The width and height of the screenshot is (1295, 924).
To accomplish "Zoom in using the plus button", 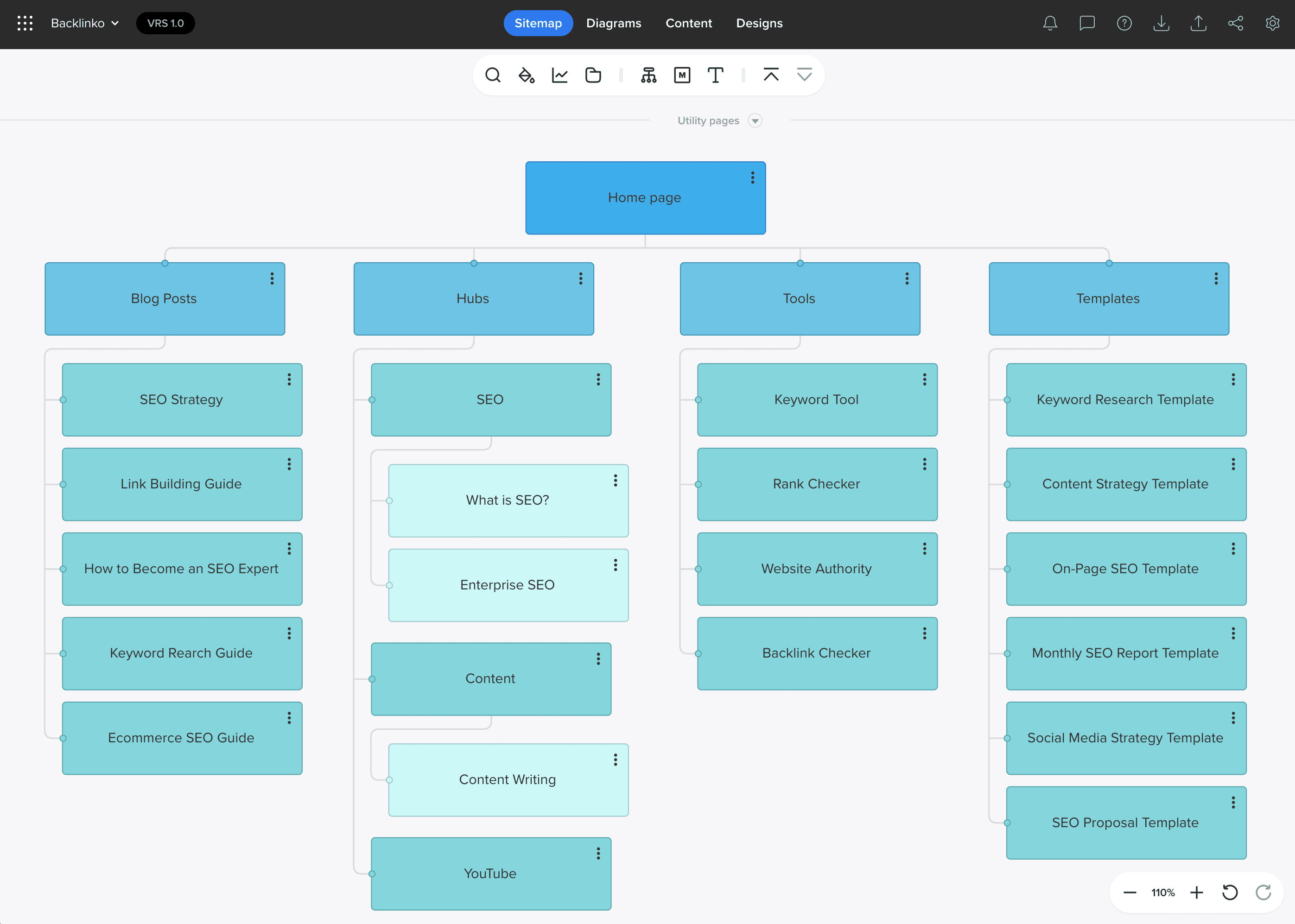I will [1198, 892].
